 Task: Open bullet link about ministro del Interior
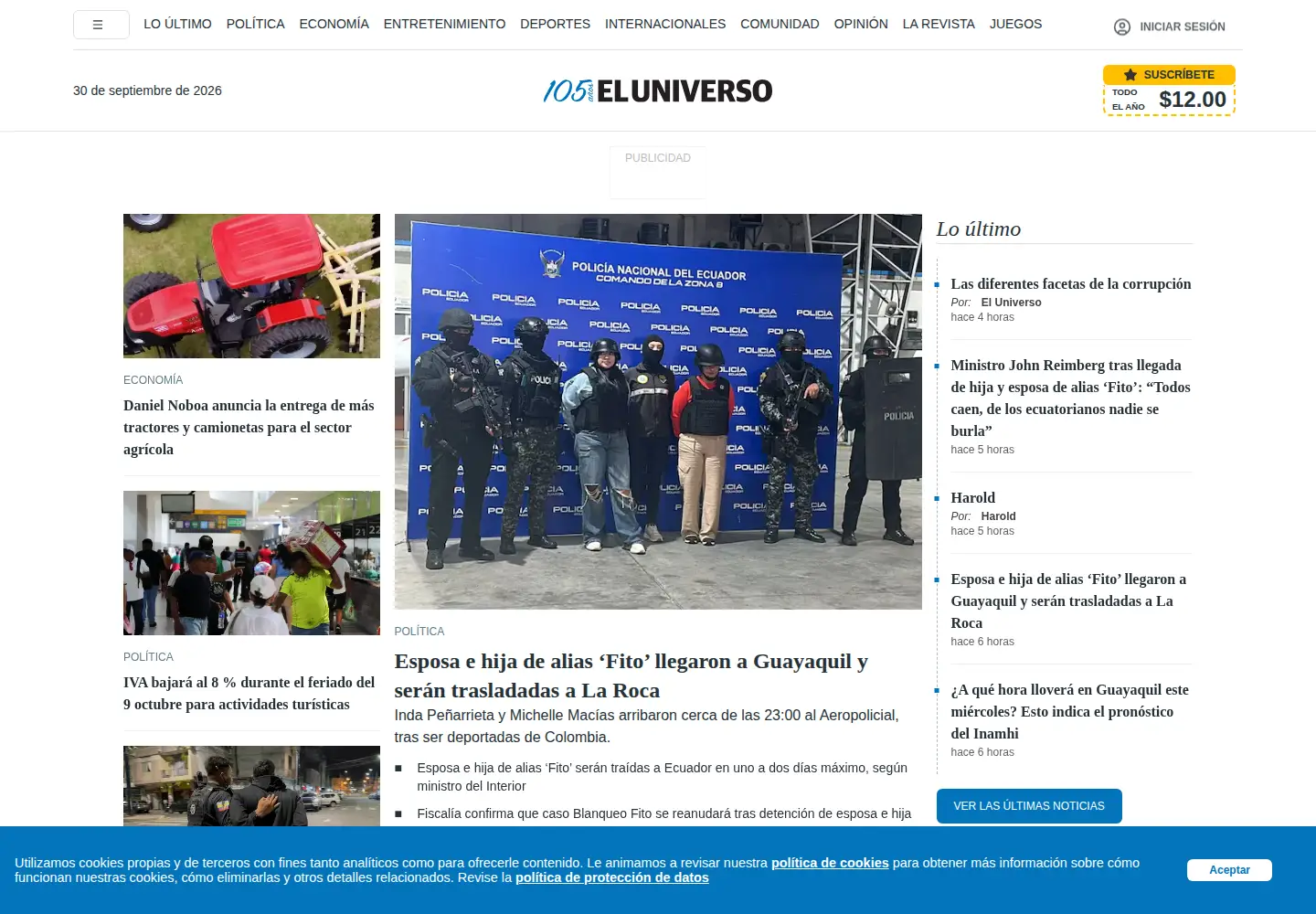(x=662, y=777)
